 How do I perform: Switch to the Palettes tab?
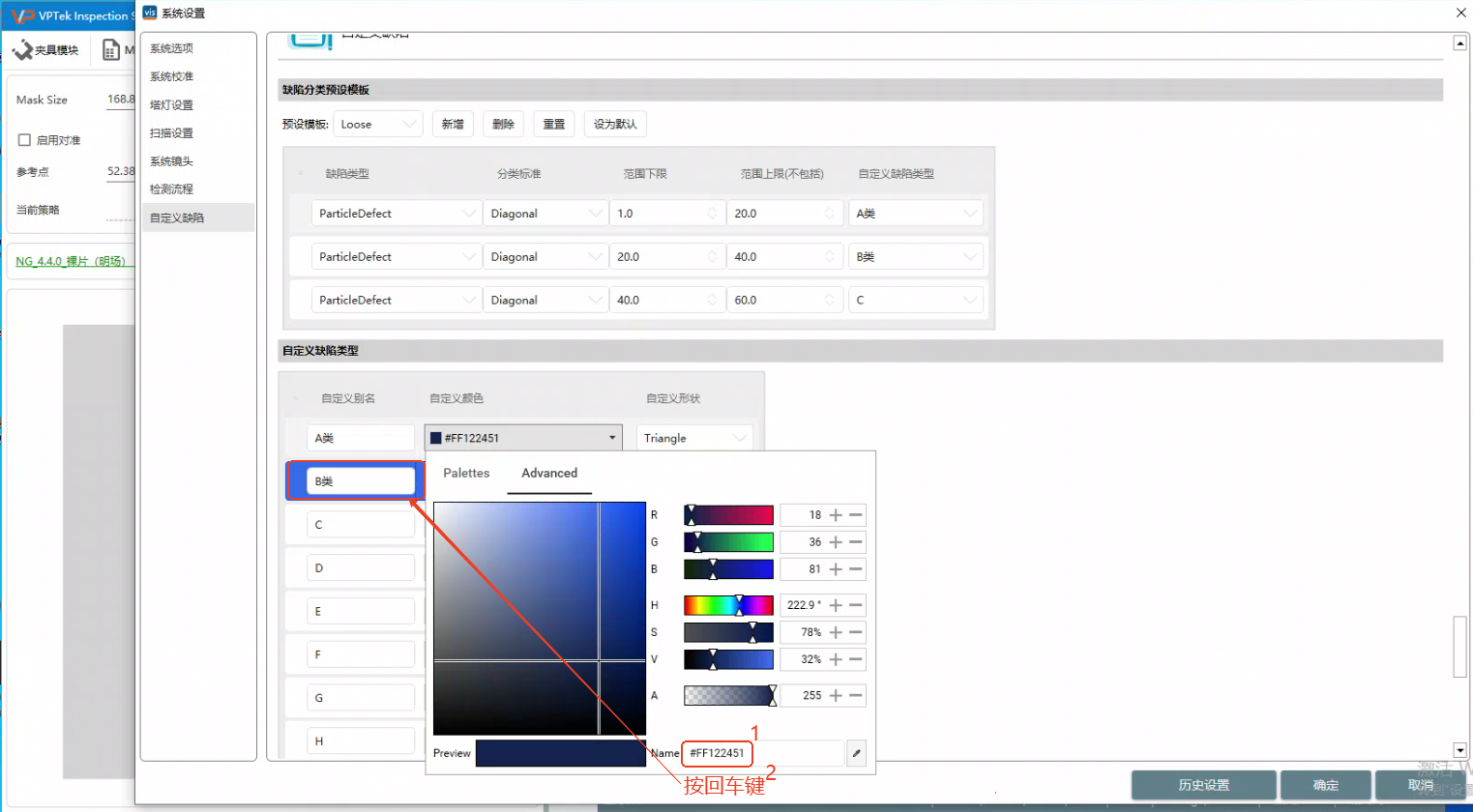pos(466,473)
